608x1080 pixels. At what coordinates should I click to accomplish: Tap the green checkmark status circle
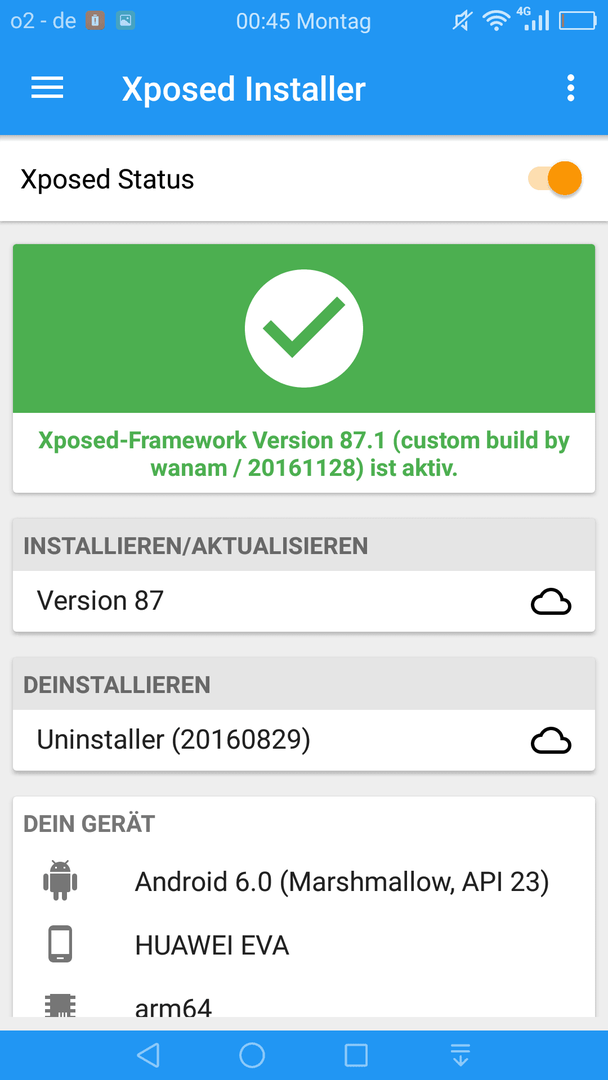point(304,328)
